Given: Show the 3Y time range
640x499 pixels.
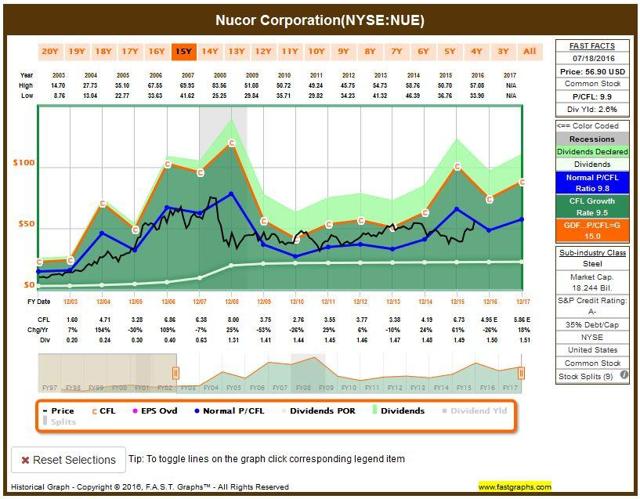Looking at the screenshot, I should (x=503, y=51).
